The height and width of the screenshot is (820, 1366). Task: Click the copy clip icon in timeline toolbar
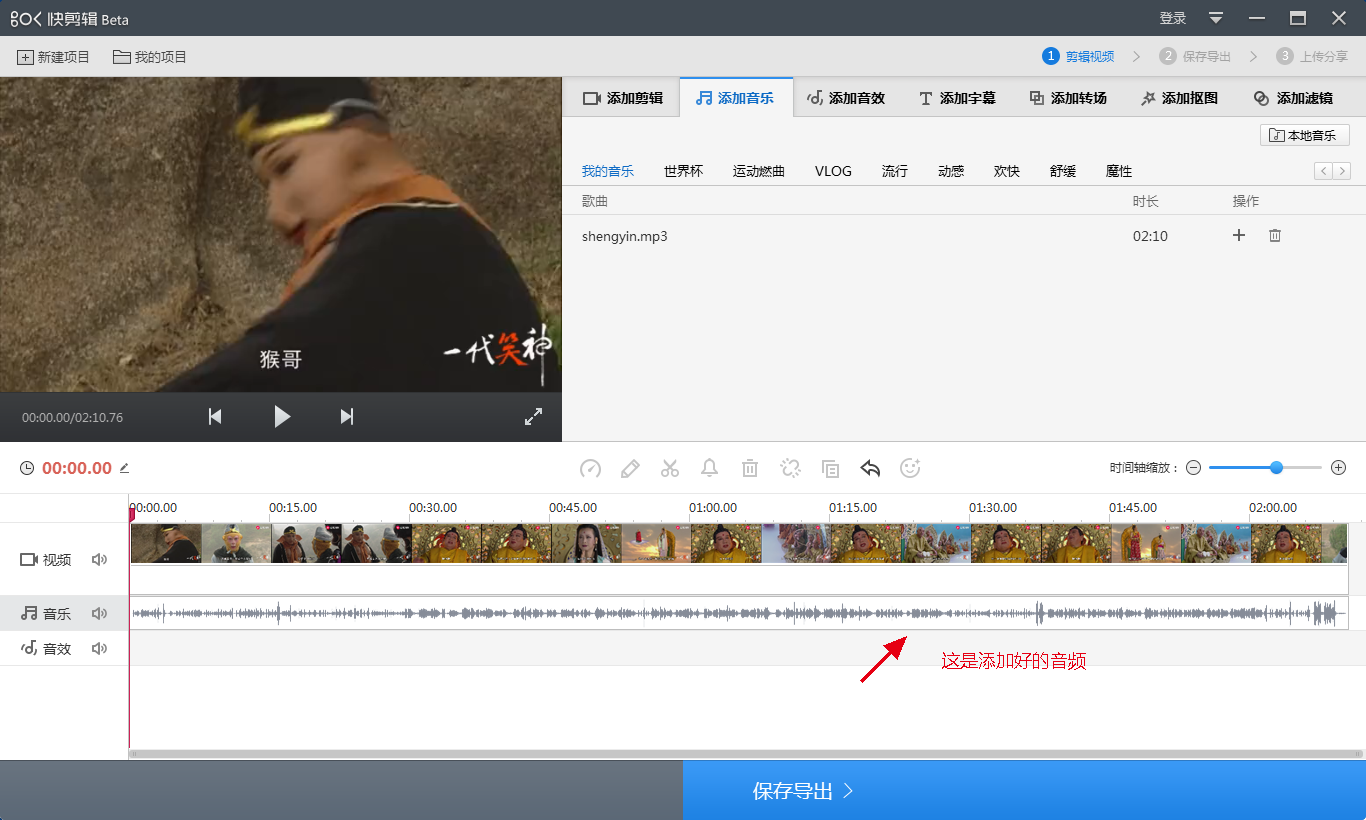pyautogui.click(x=830, y=468)
